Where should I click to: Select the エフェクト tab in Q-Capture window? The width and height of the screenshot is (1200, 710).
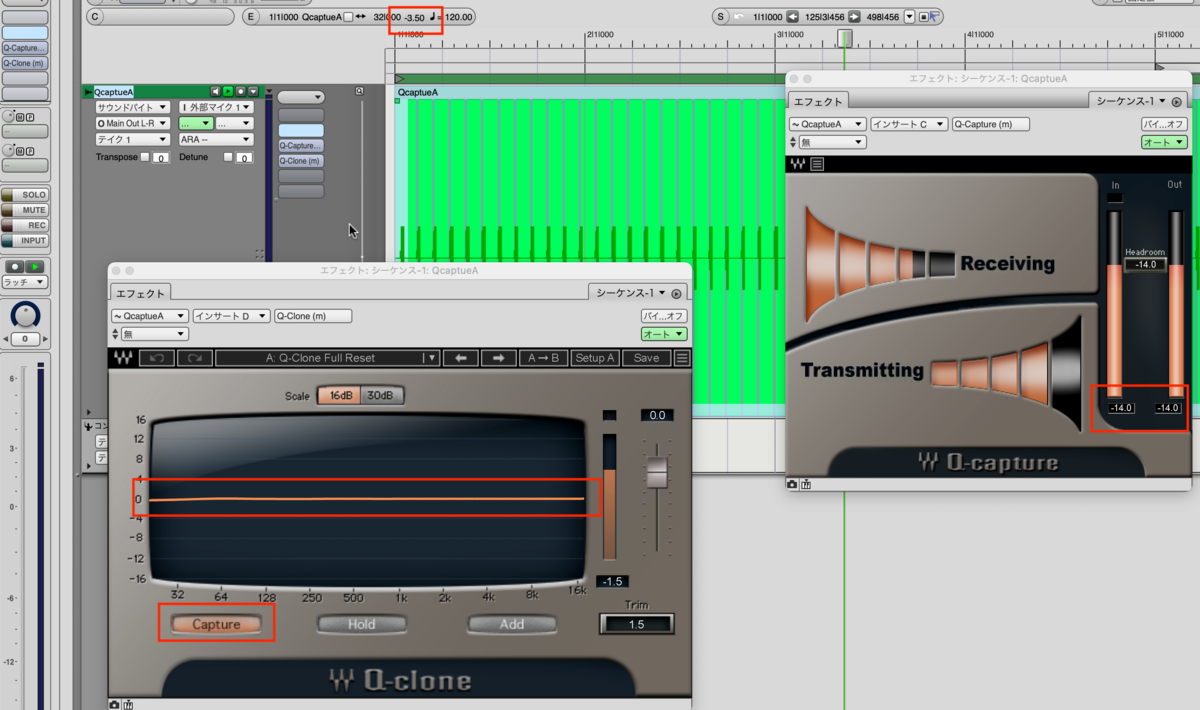(819, 101)
